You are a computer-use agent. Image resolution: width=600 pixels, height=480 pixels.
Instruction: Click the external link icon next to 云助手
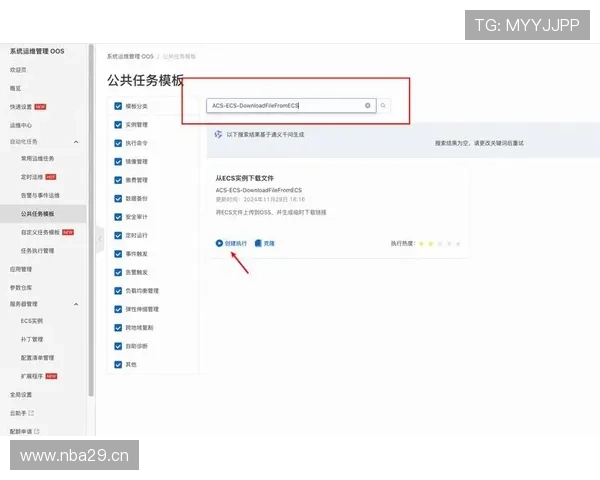coord(31,413)
